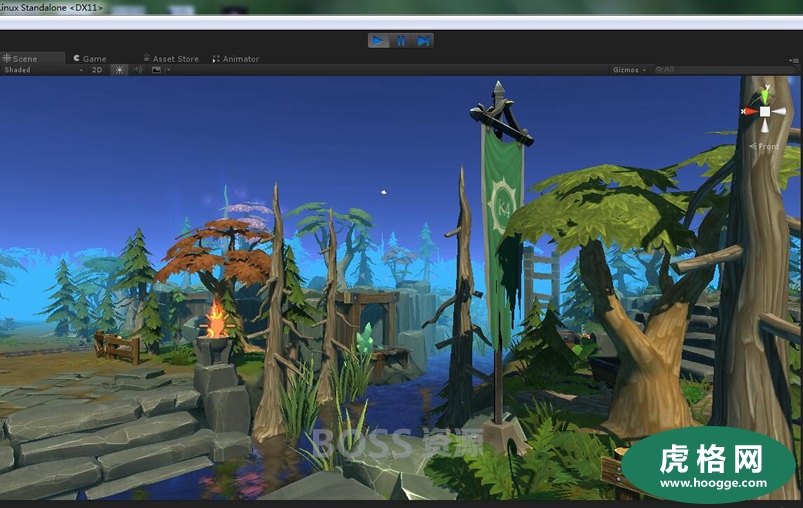Open the Gizmos dropdown

point(629,70)
